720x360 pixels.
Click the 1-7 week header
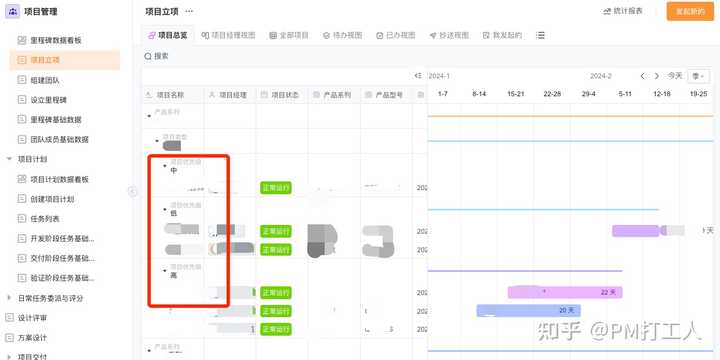(443, 94)
